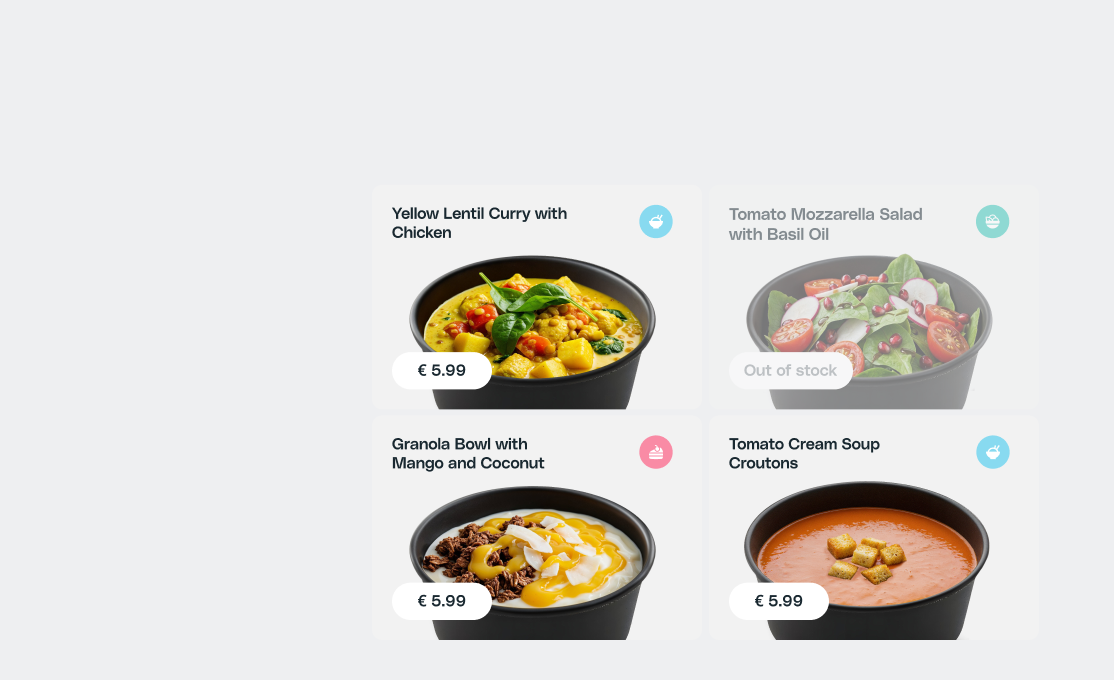
Task: Click the green salad icon on Tomato Mozzarella Salad
Action: tap(993, 222)
